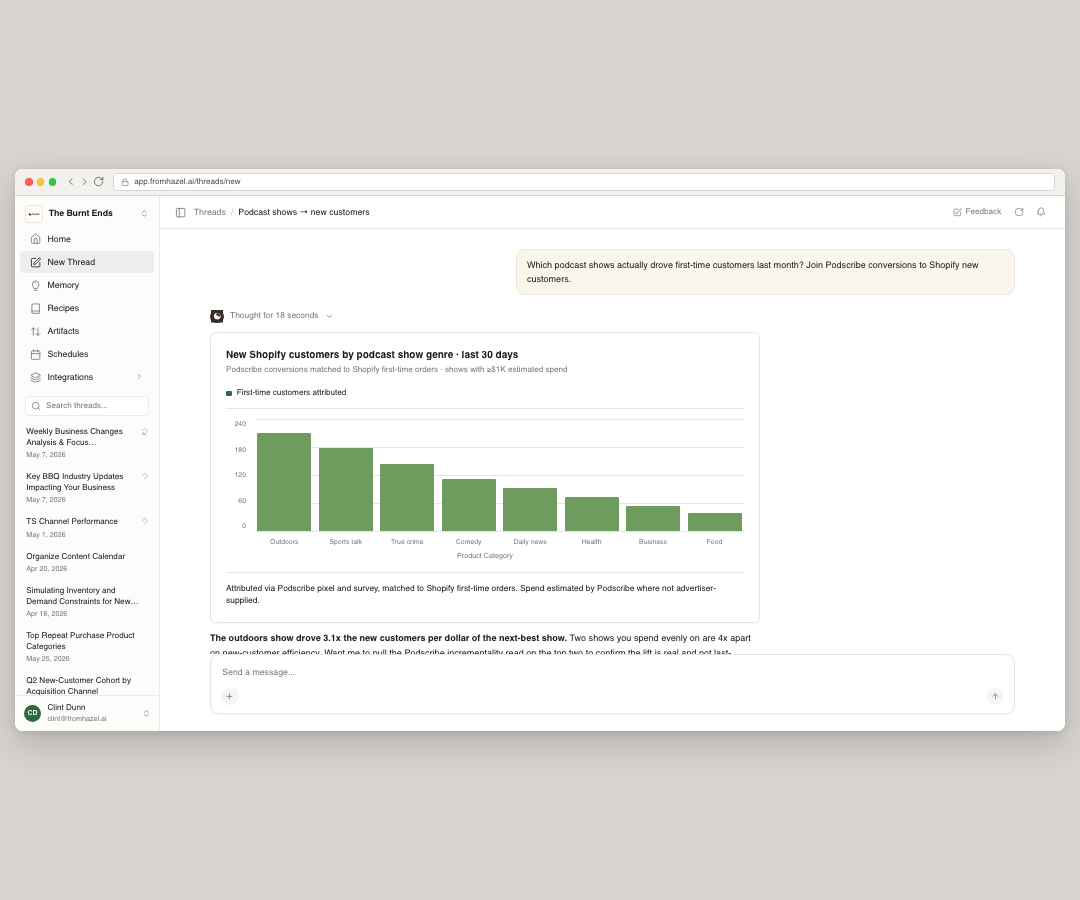
Task: Click the Outdoors bar in chart
Action: [284, 482]
